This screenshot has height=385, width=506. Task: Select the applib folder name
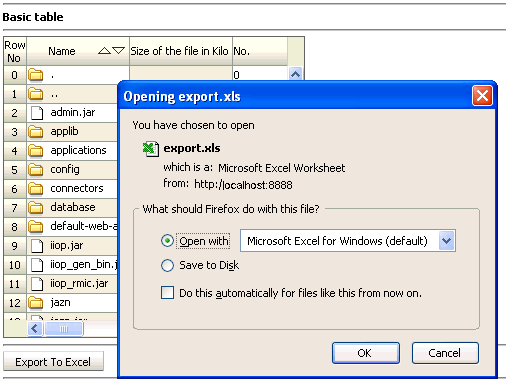click(x=64, y=132)
